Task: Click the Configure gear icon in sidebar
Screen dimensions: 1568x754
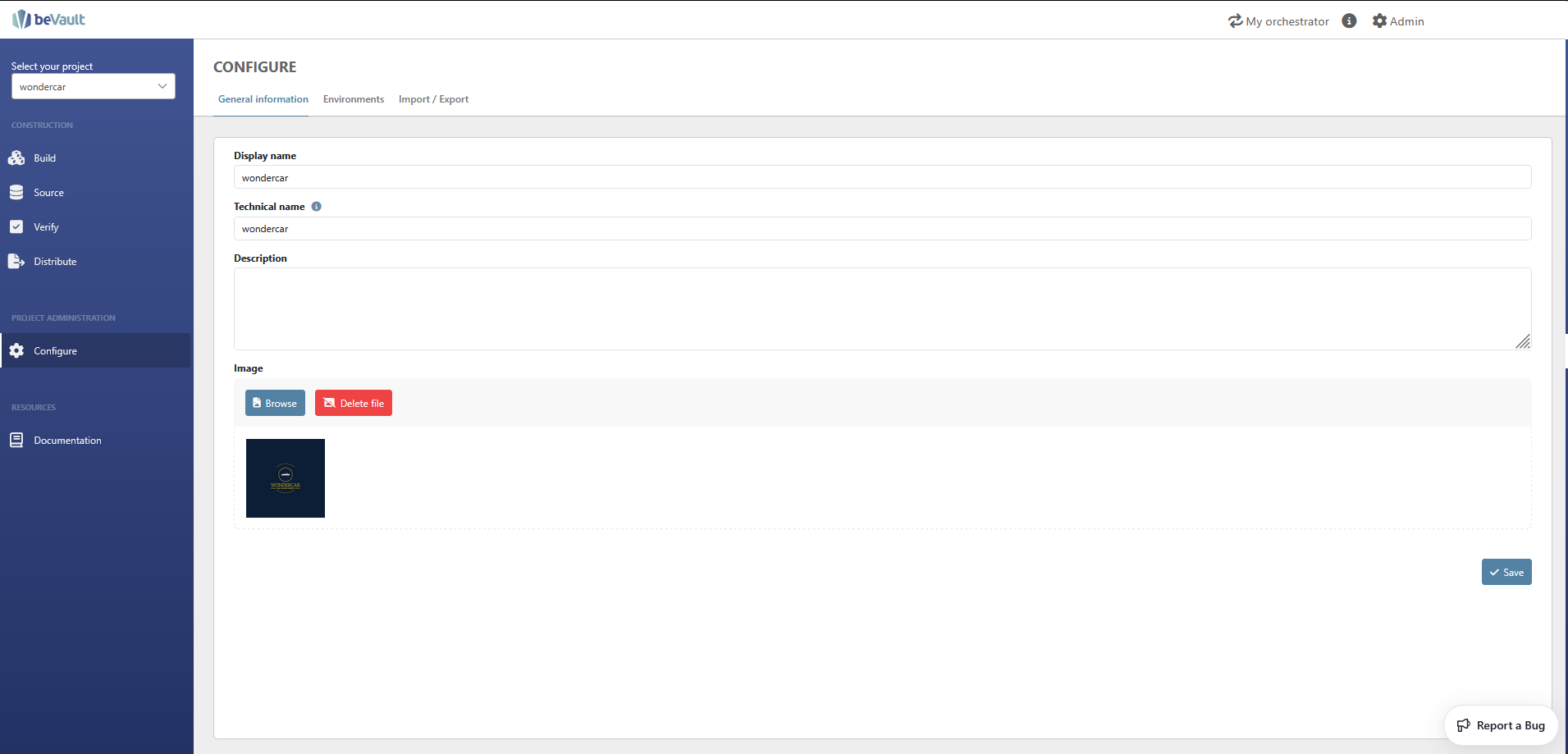Action: point(16,351)
